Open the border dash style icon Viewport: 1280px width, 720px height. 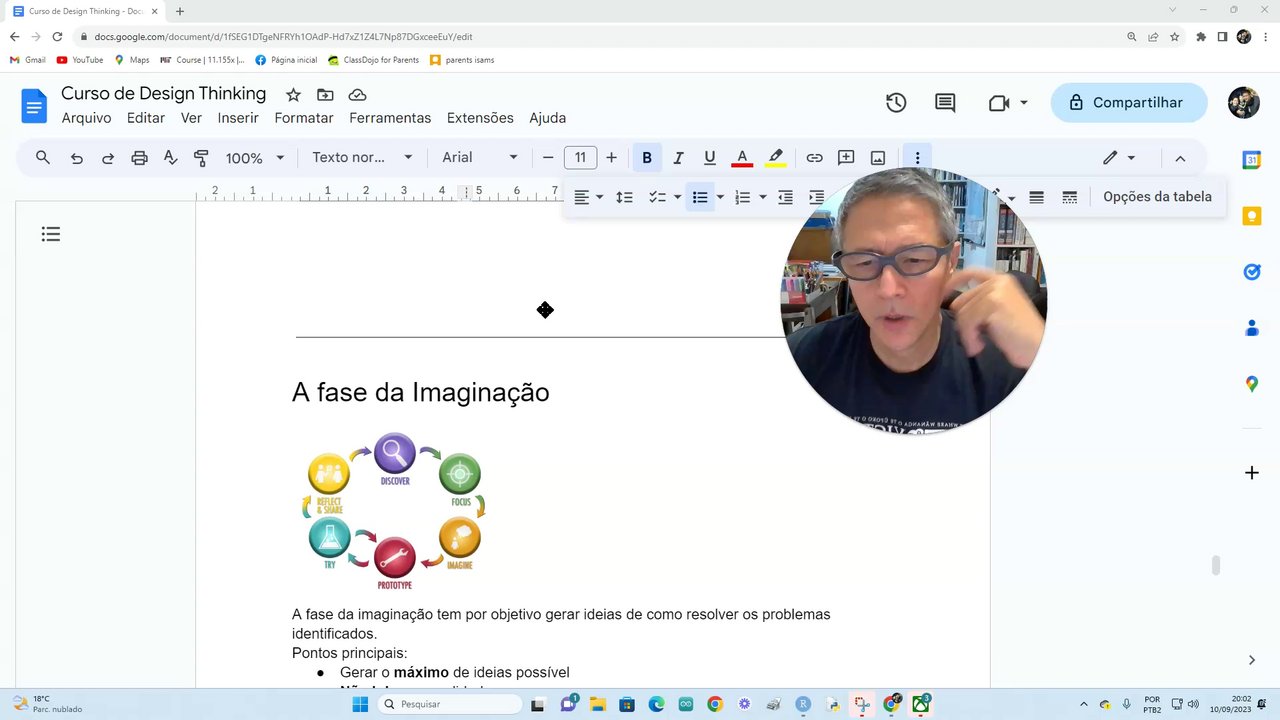(x=1069, y=197)
